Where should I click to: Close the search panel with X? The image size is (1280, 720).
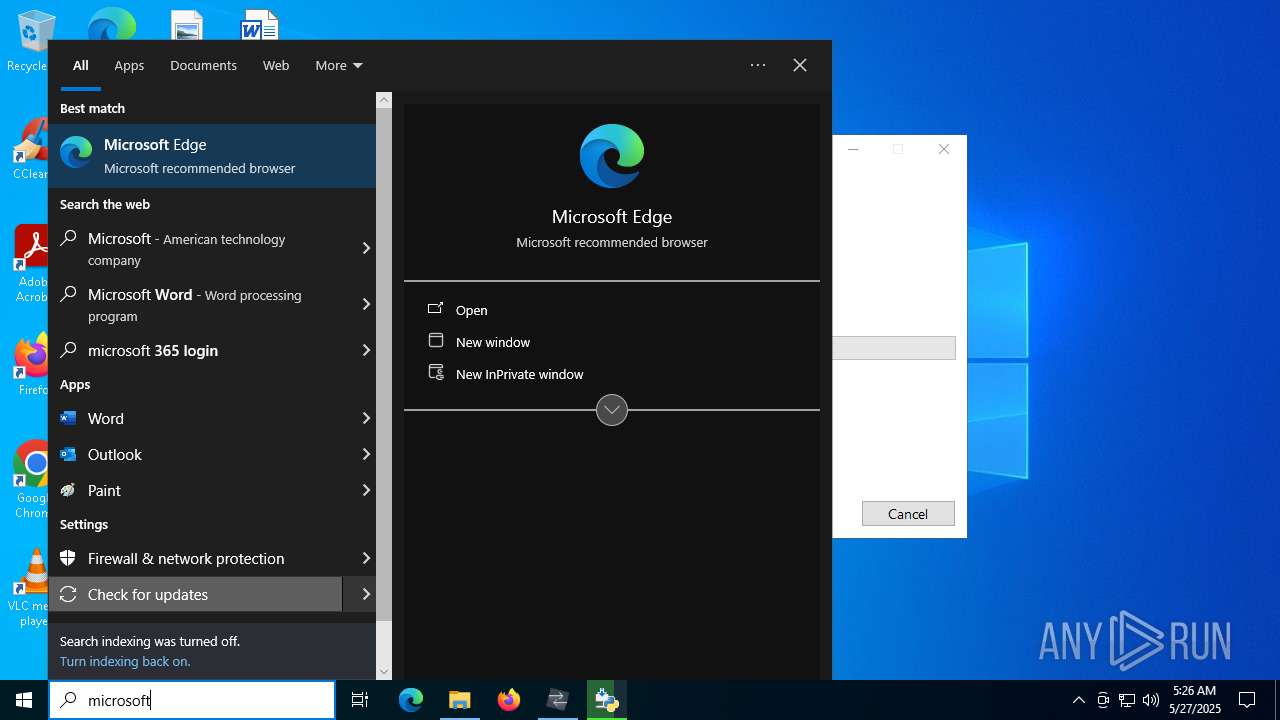click(800, 65)
